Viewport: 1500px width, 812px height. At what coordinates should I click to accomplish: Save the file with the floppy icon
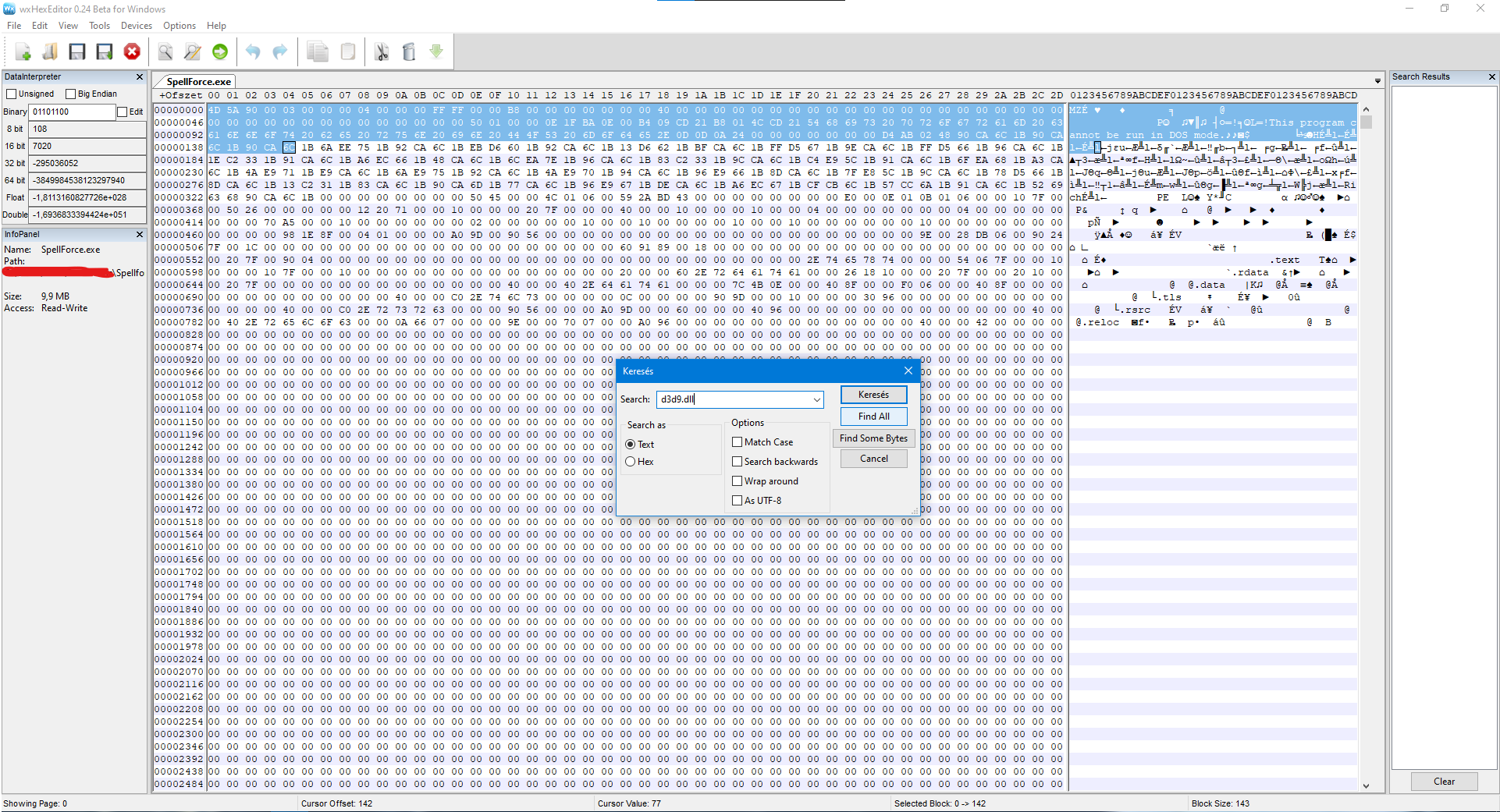(x=77, y=51)
